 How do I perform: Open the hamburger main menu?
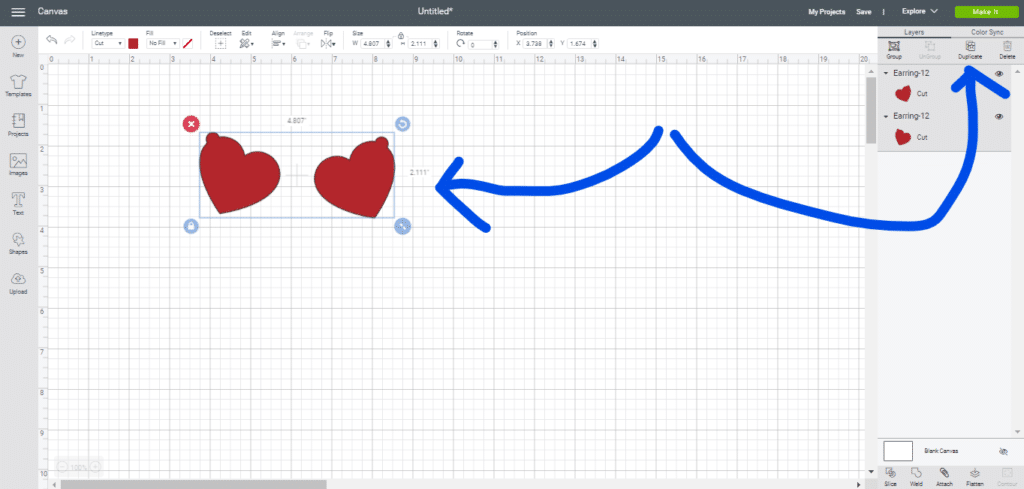point(18,11)
